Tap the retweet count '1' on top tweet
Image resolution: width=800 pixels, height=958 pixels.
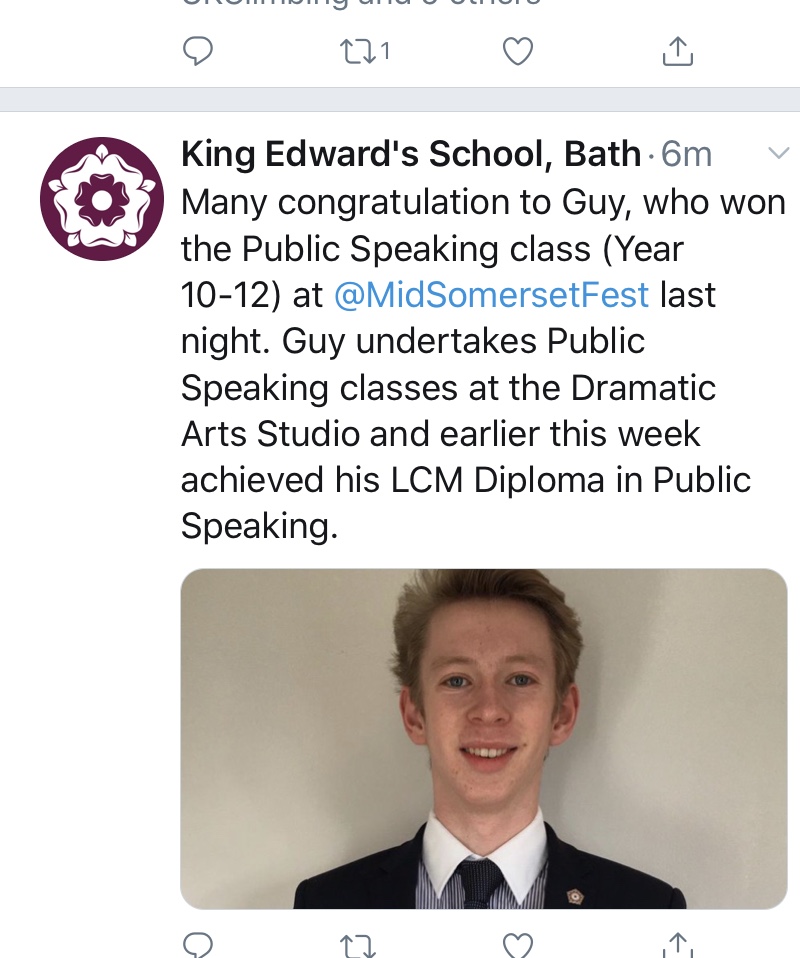385,51
